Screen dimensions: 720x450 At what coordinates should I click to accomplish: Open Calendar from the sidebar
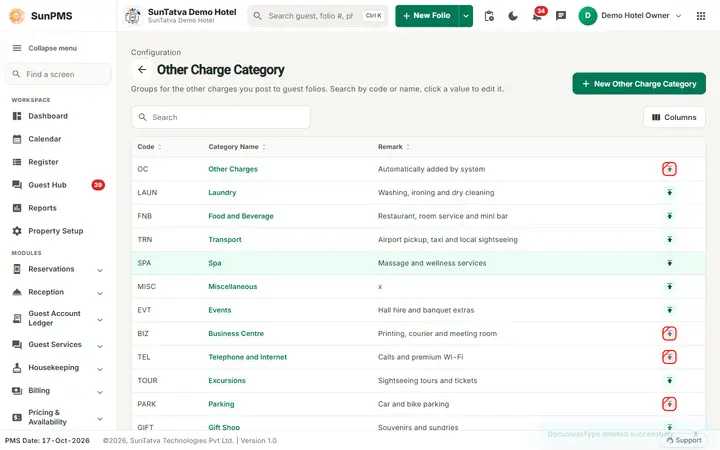coord(58,139)
